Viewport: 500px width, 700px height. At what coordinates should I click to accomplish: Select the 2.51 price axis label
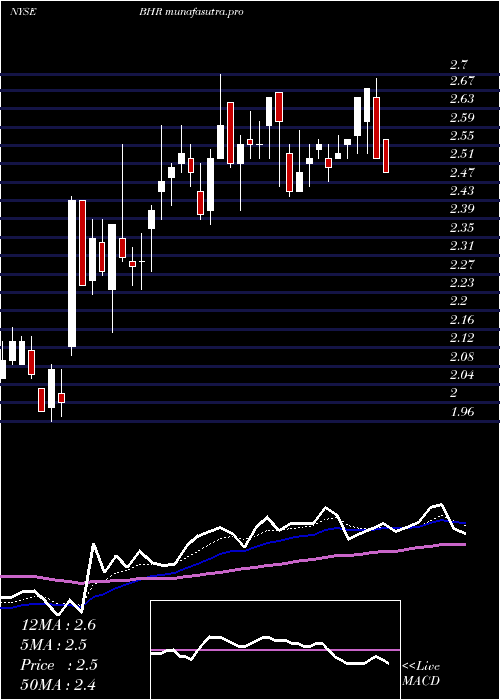click(x=462, y=154)
